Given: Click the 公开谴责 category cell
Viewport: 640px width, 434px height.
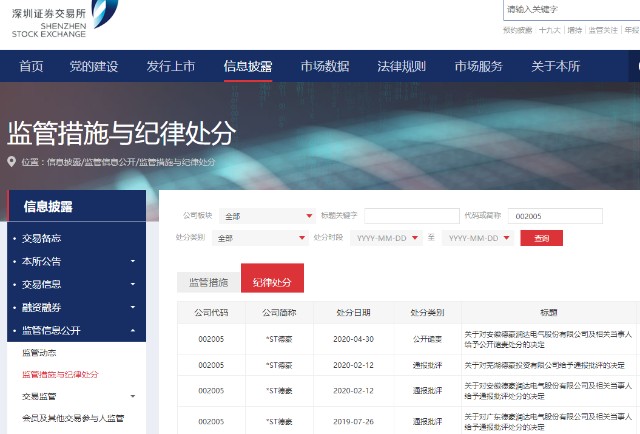Looking at the screenshot, I should click(427, 339).
